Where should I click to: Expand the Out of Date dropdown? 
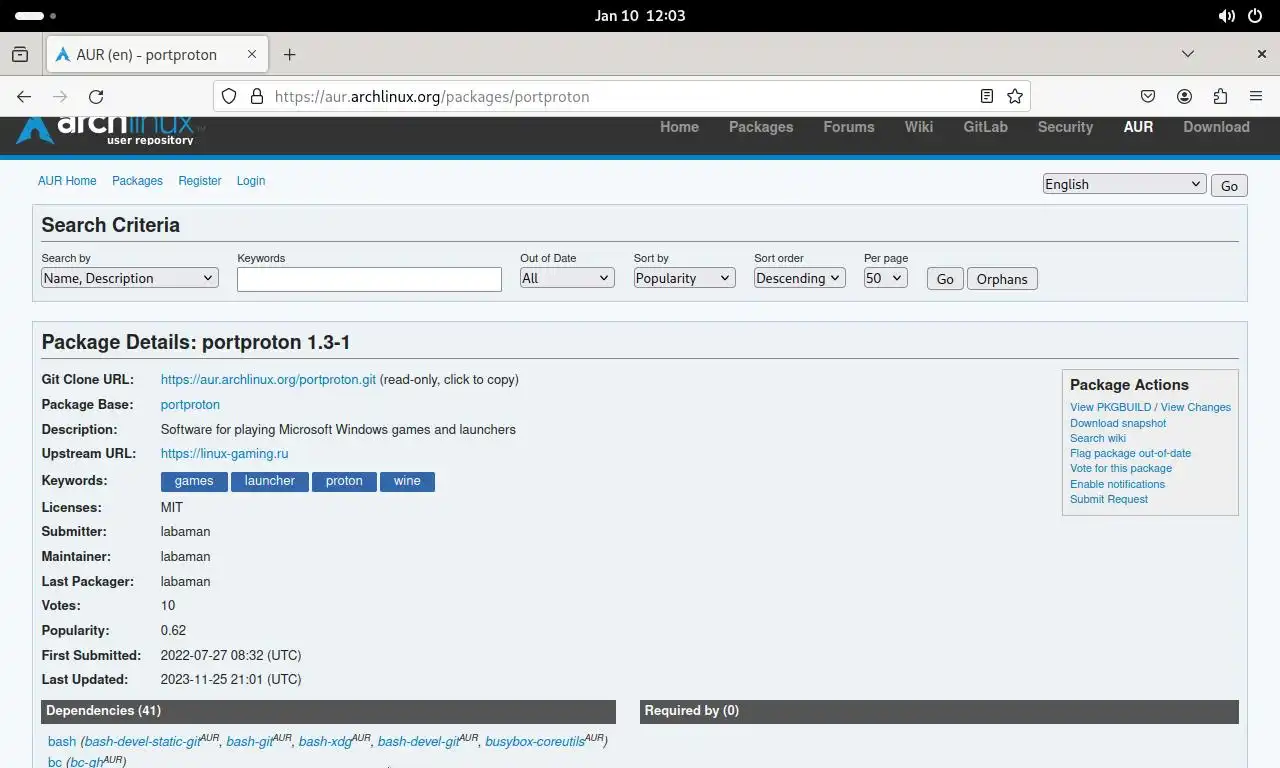click(567, 278)
